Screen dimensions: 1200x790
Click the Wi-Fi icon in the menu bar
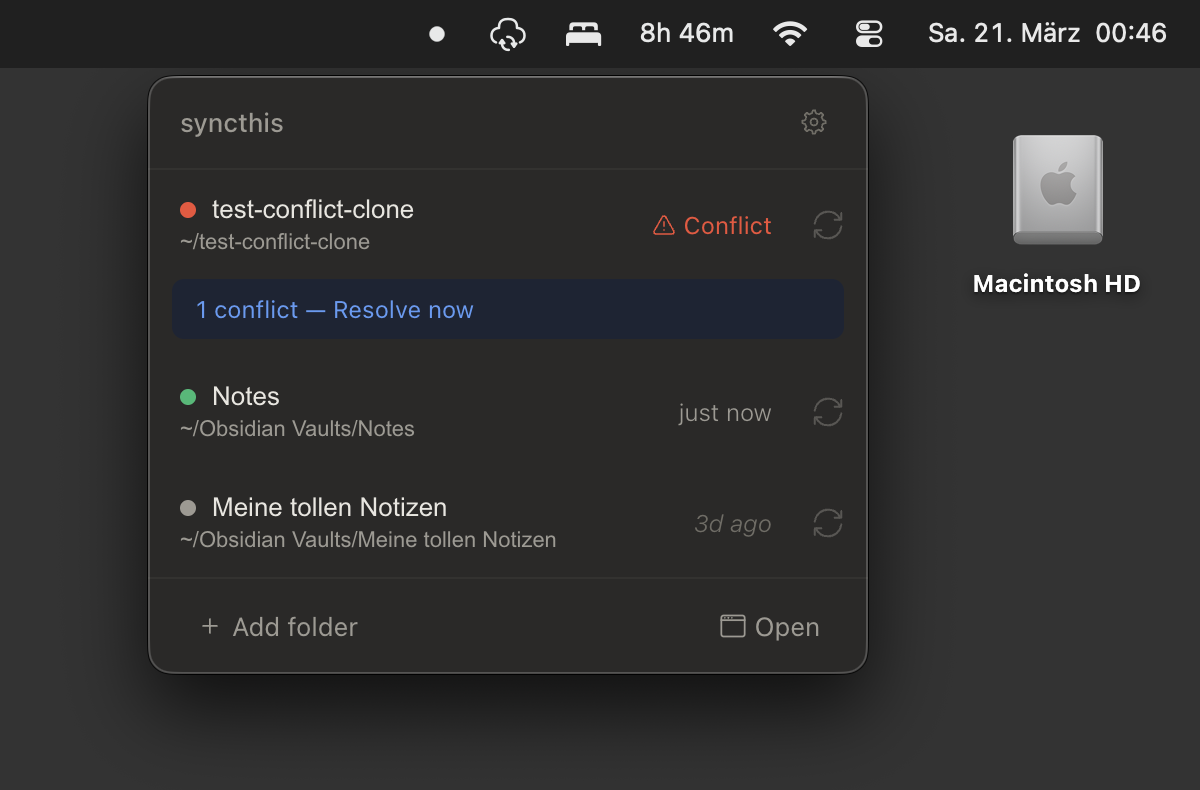coord(790,33)
